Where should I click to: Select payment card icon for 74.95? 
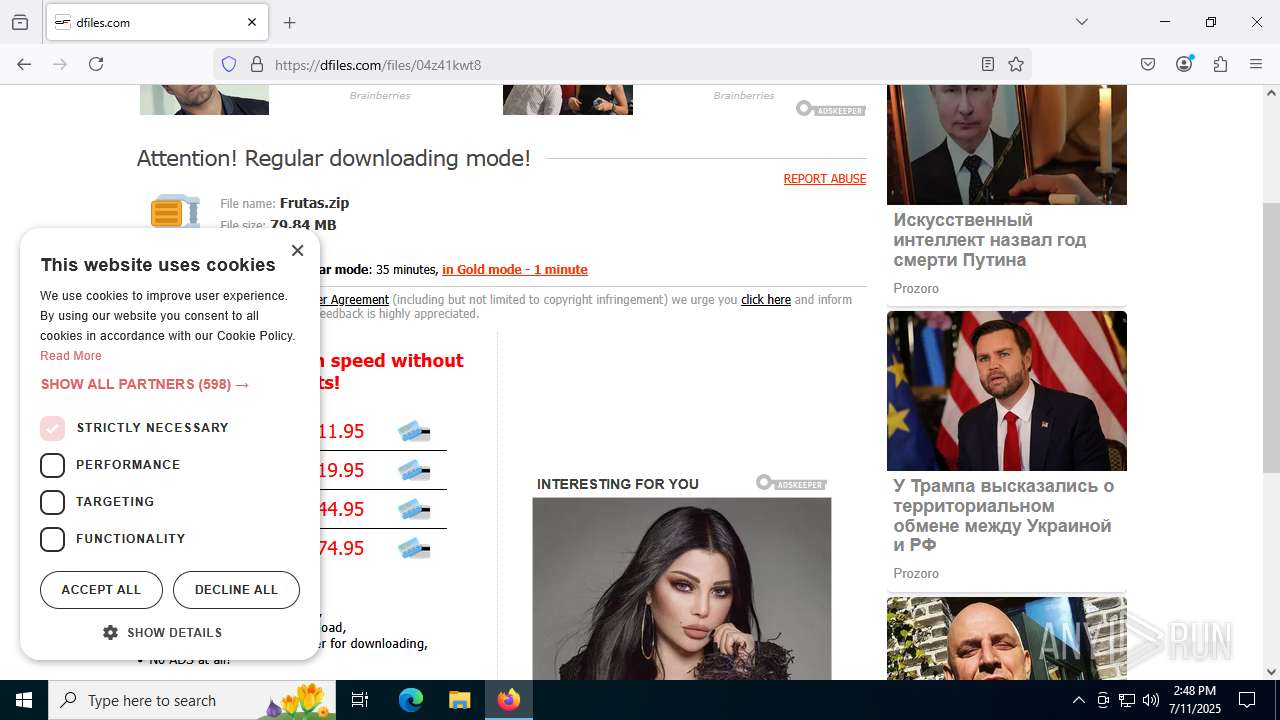(414, 549)
